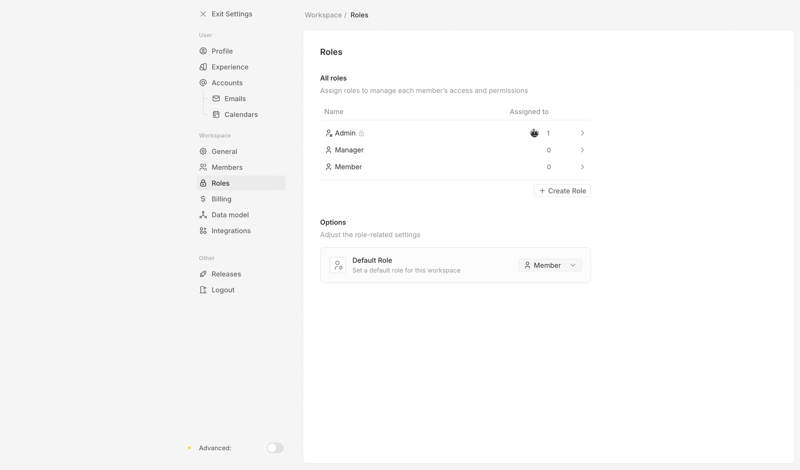The height and width of the screenshot is (470, 800).
Task: Click the Admin role name
Action: pyautogui.click(x=345, y=133)
